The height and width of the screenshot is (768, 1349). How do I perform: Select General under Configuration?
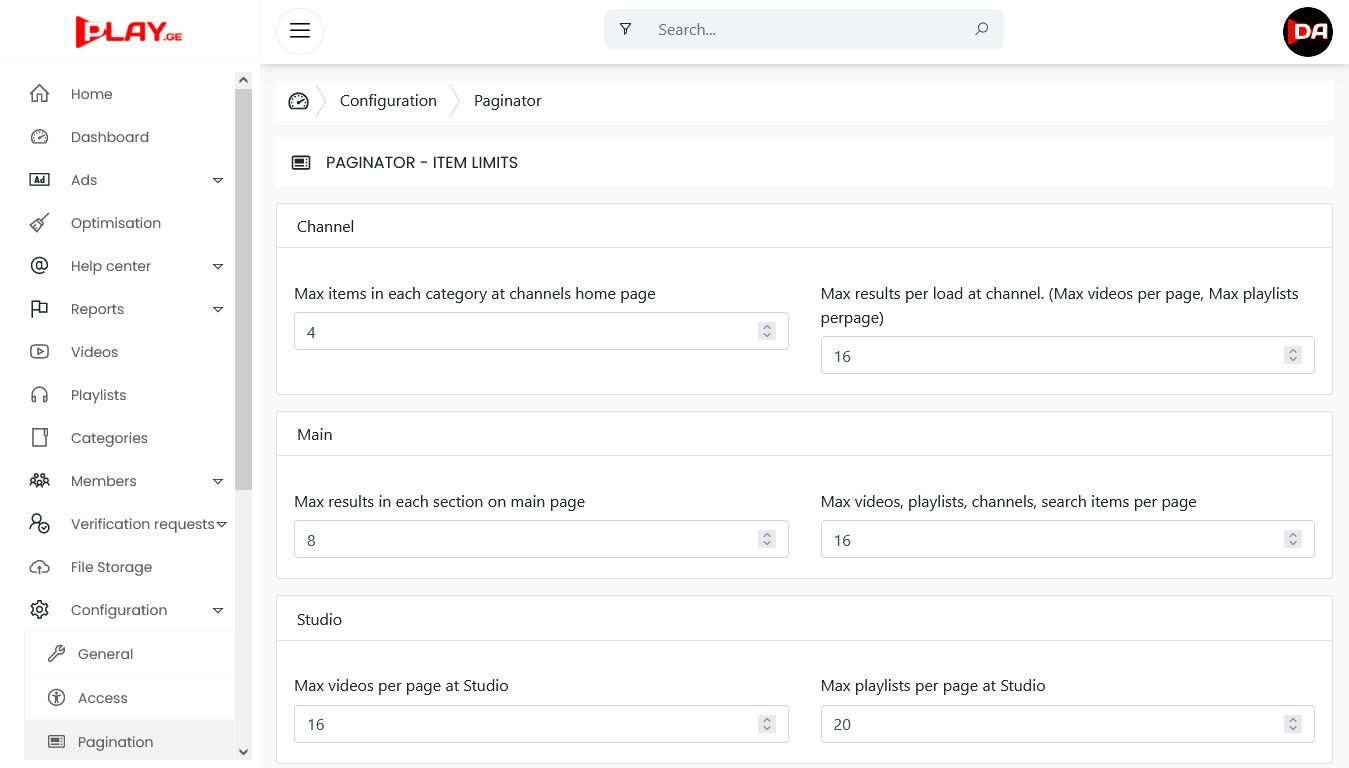click(x=105, y=654)
